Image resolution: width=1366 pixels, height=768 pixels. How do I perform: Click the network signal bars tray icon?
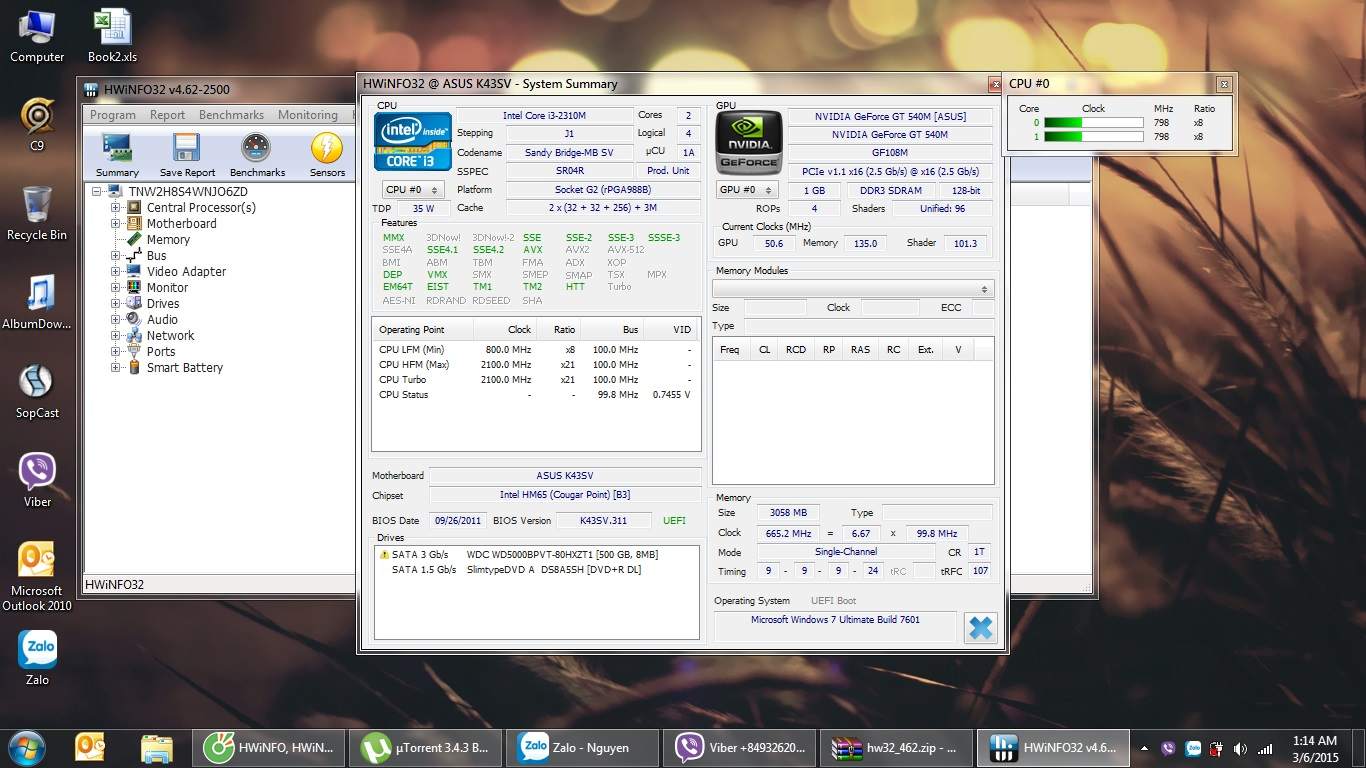1265,748
